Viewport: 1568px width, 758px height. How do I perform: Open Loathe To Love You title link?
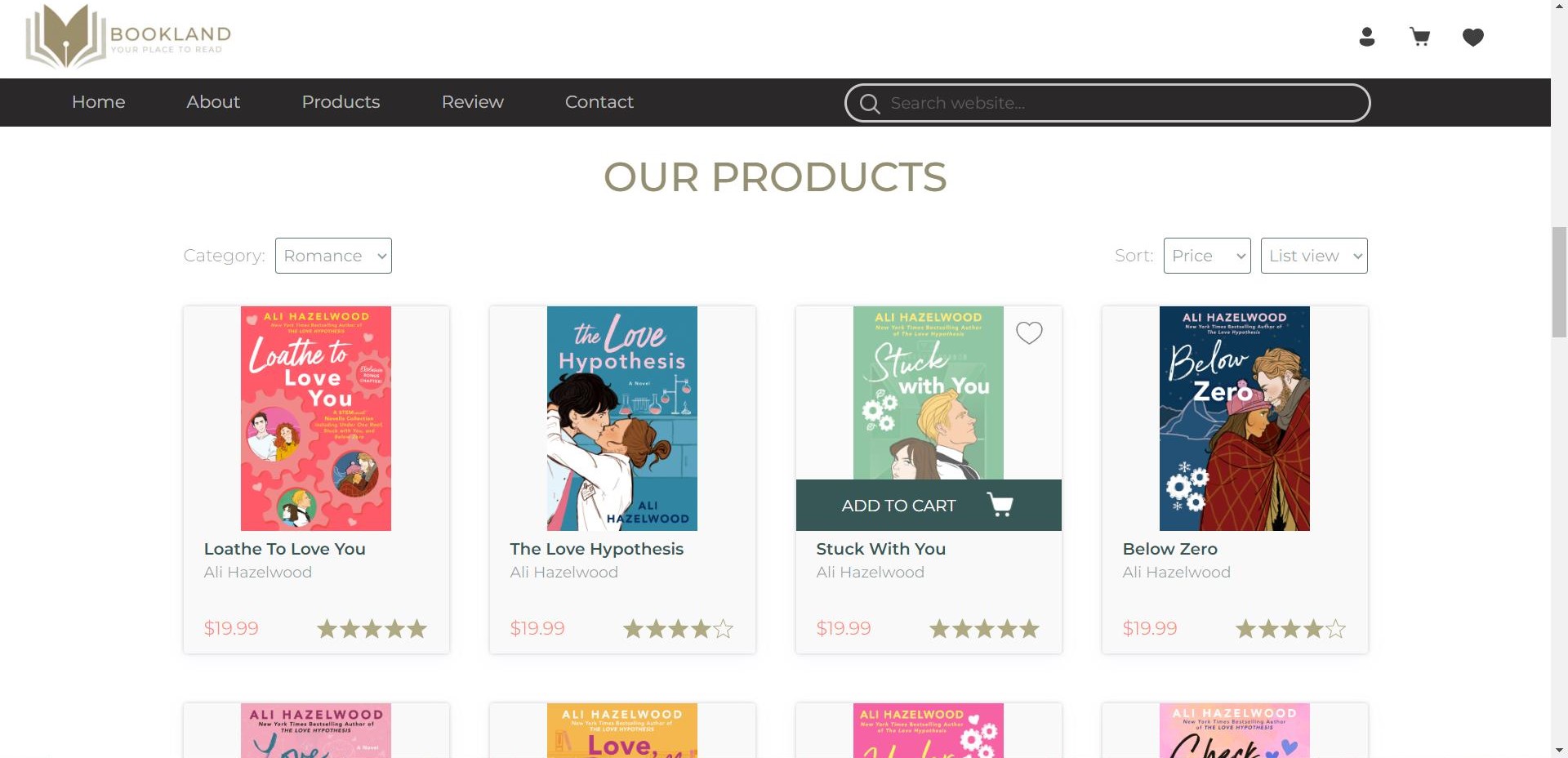pos(285,549)
